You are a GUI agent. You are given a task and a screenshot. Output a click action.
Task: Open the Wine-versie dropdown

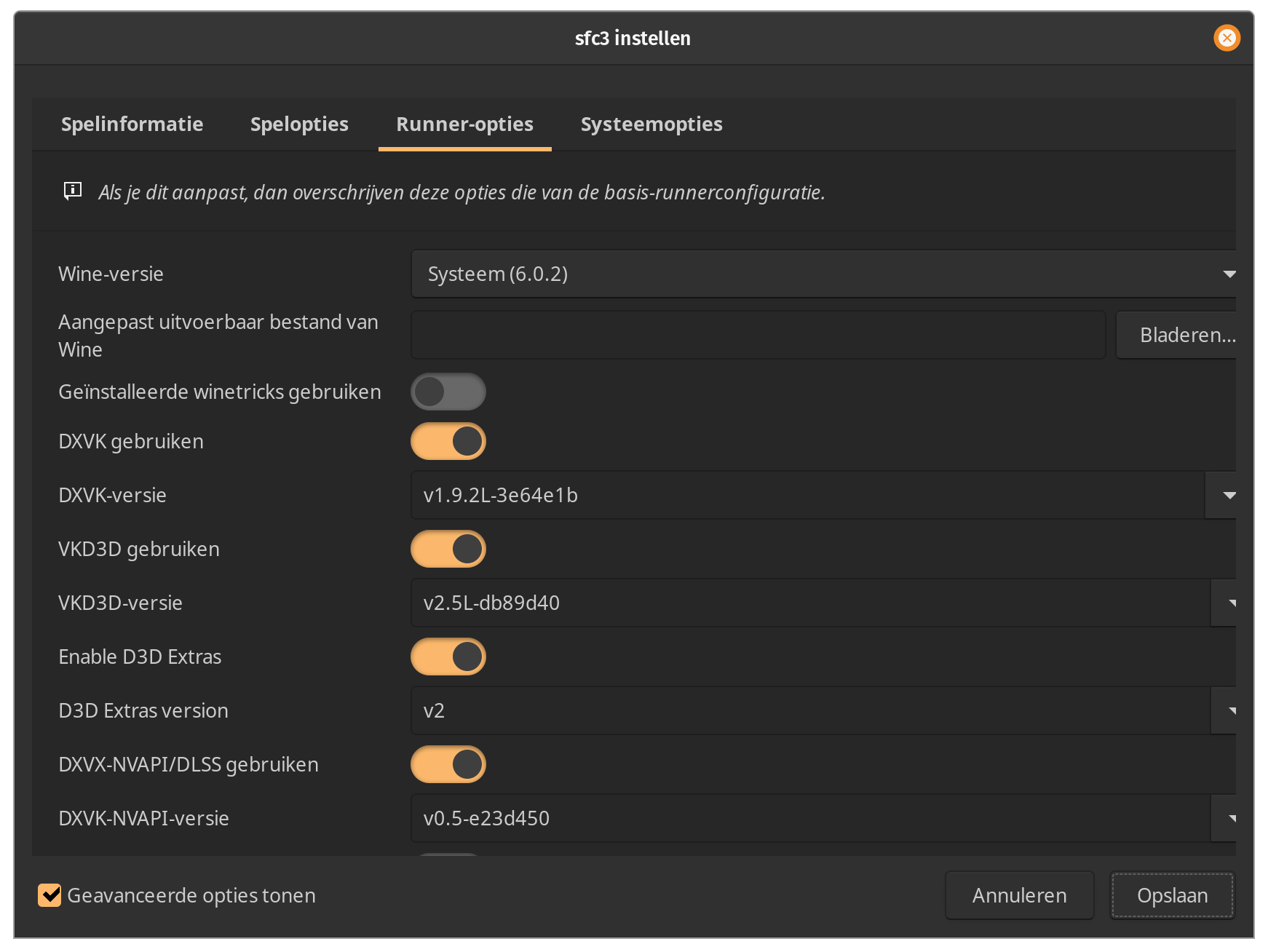823,274
